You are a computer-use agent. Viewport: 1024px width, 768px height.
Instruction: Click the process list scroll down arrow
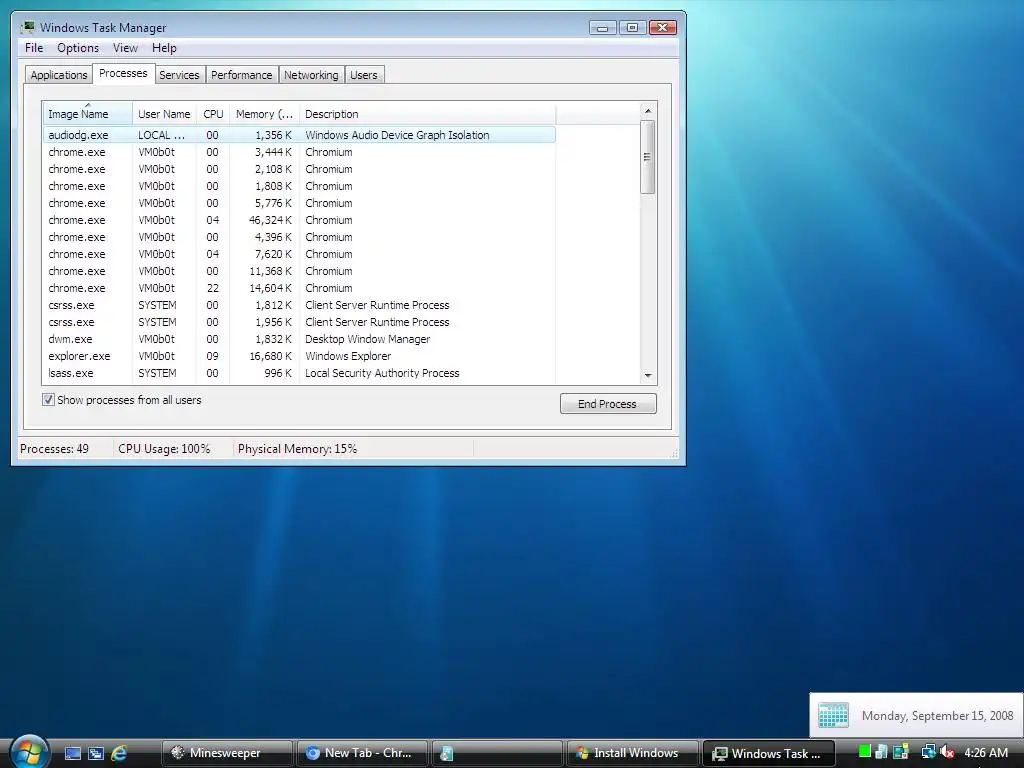coord(648,376)
